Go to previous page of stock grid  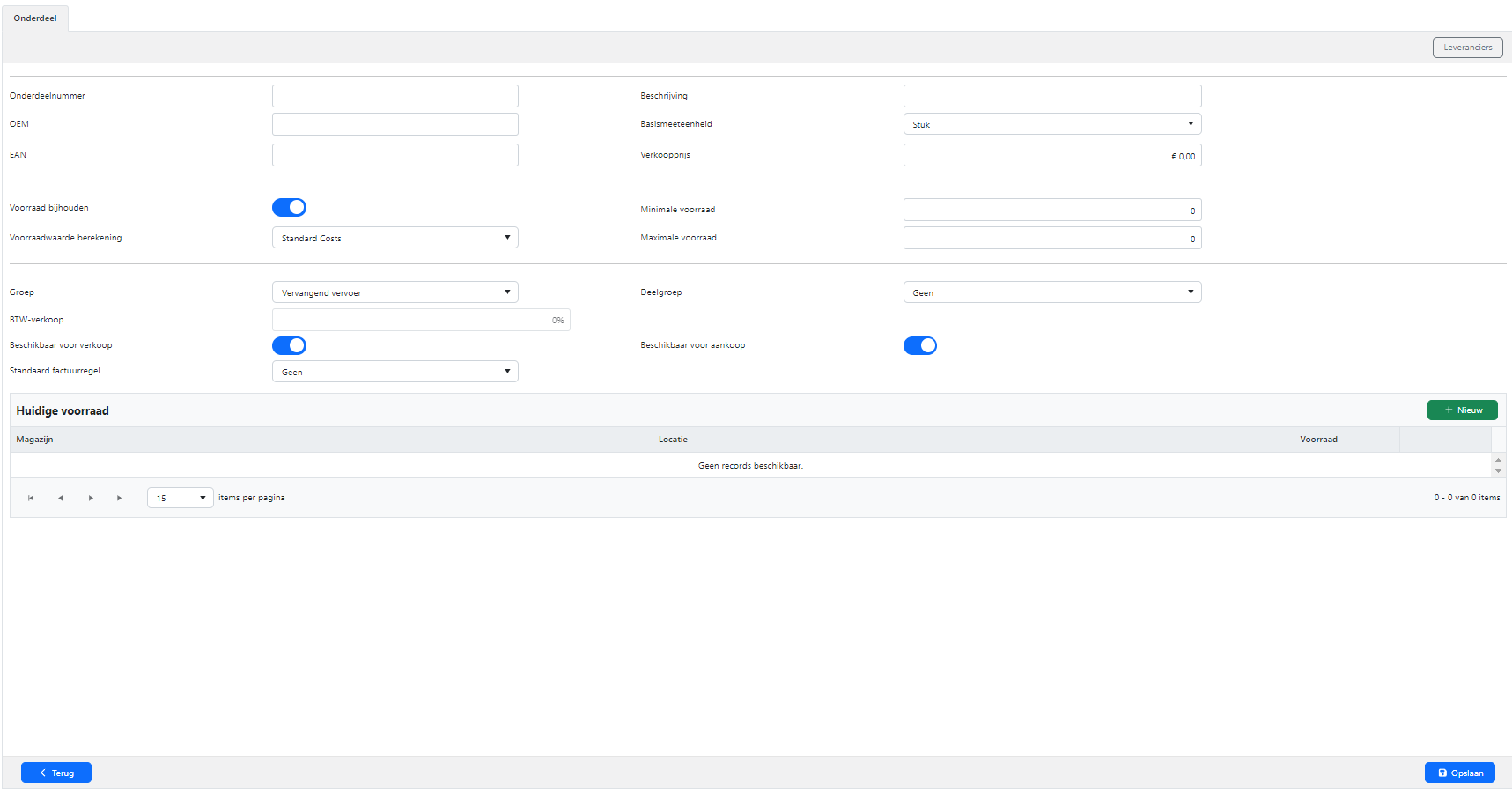point(61,498)
